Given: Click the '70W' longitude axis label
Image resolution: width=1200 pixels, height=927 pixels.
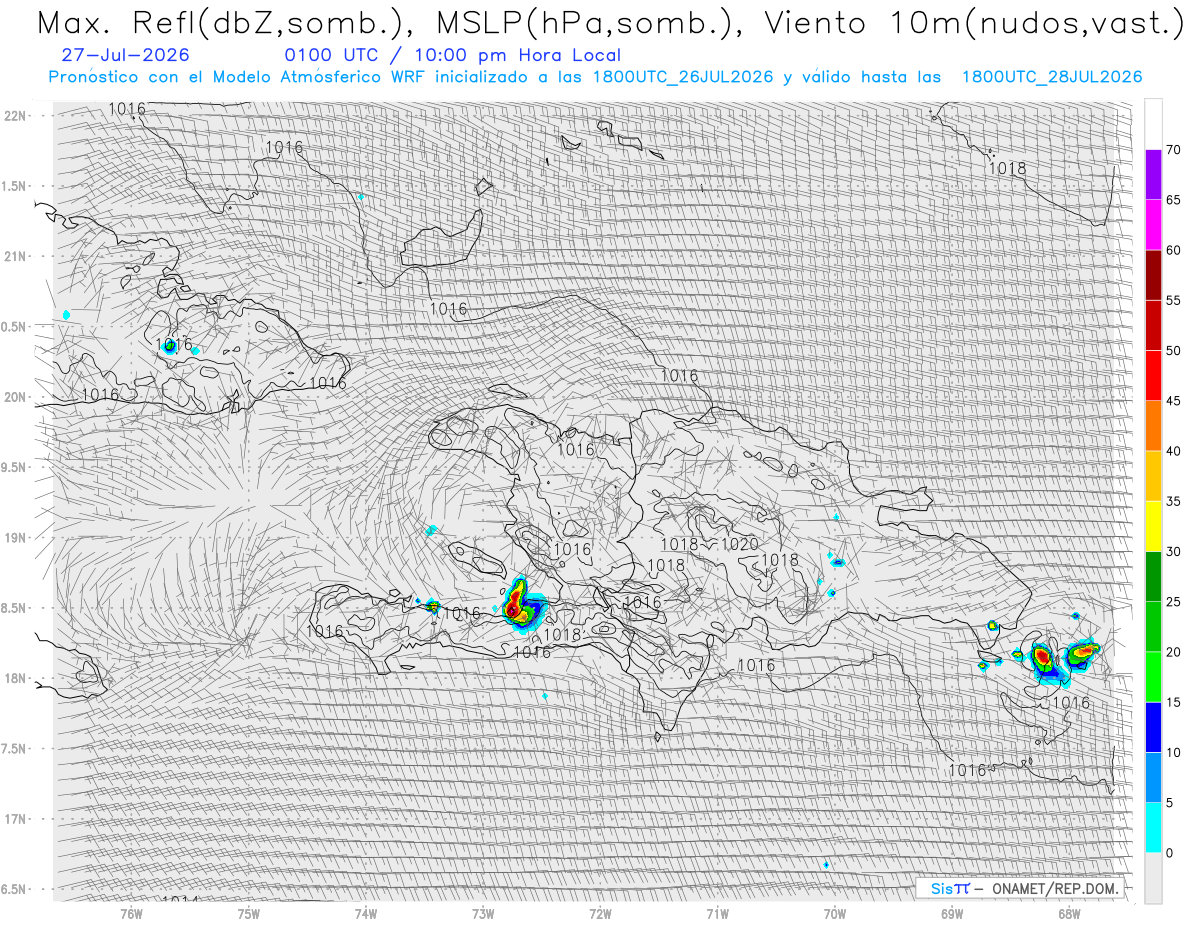Looking at the screenshot, I should click(835, 913).
